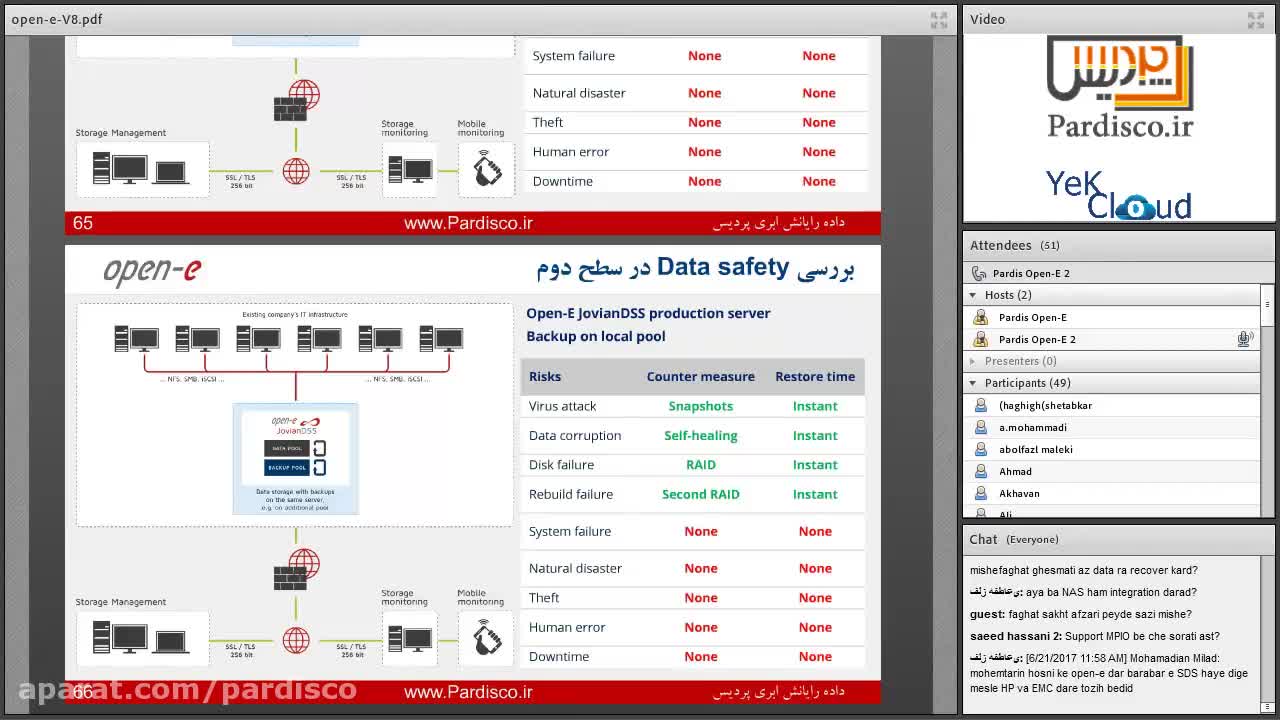
Task: Click the microphone icon of Pardis Open-E 2
Action: point(1244,339)
